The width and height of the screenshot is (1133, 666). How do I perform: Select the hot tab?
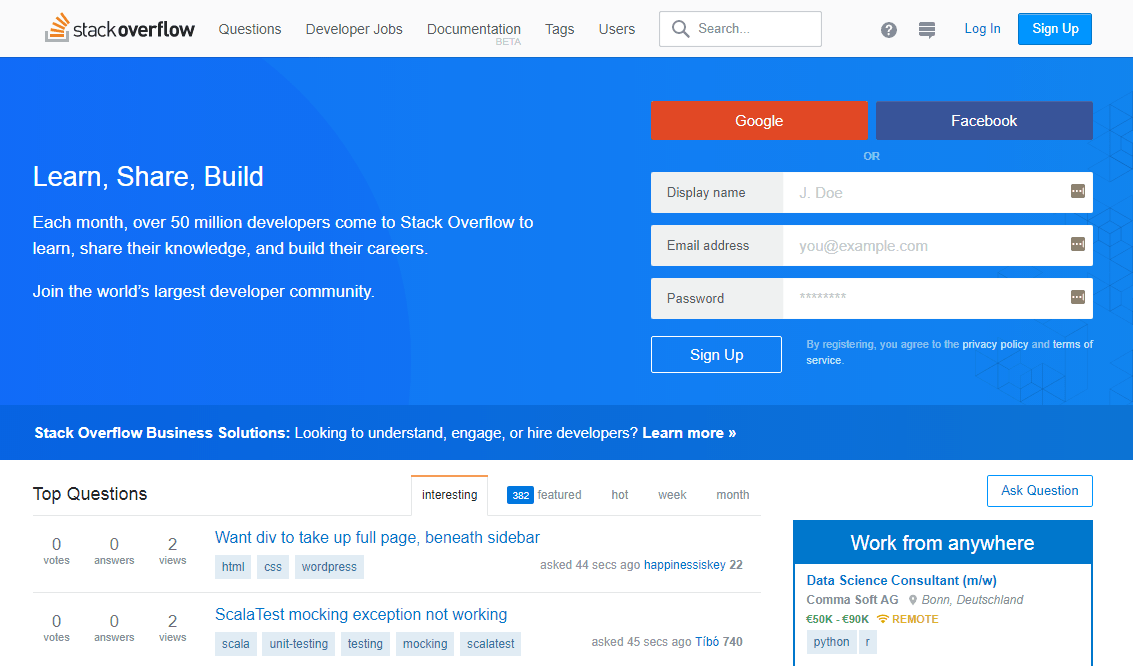[620, 495]
